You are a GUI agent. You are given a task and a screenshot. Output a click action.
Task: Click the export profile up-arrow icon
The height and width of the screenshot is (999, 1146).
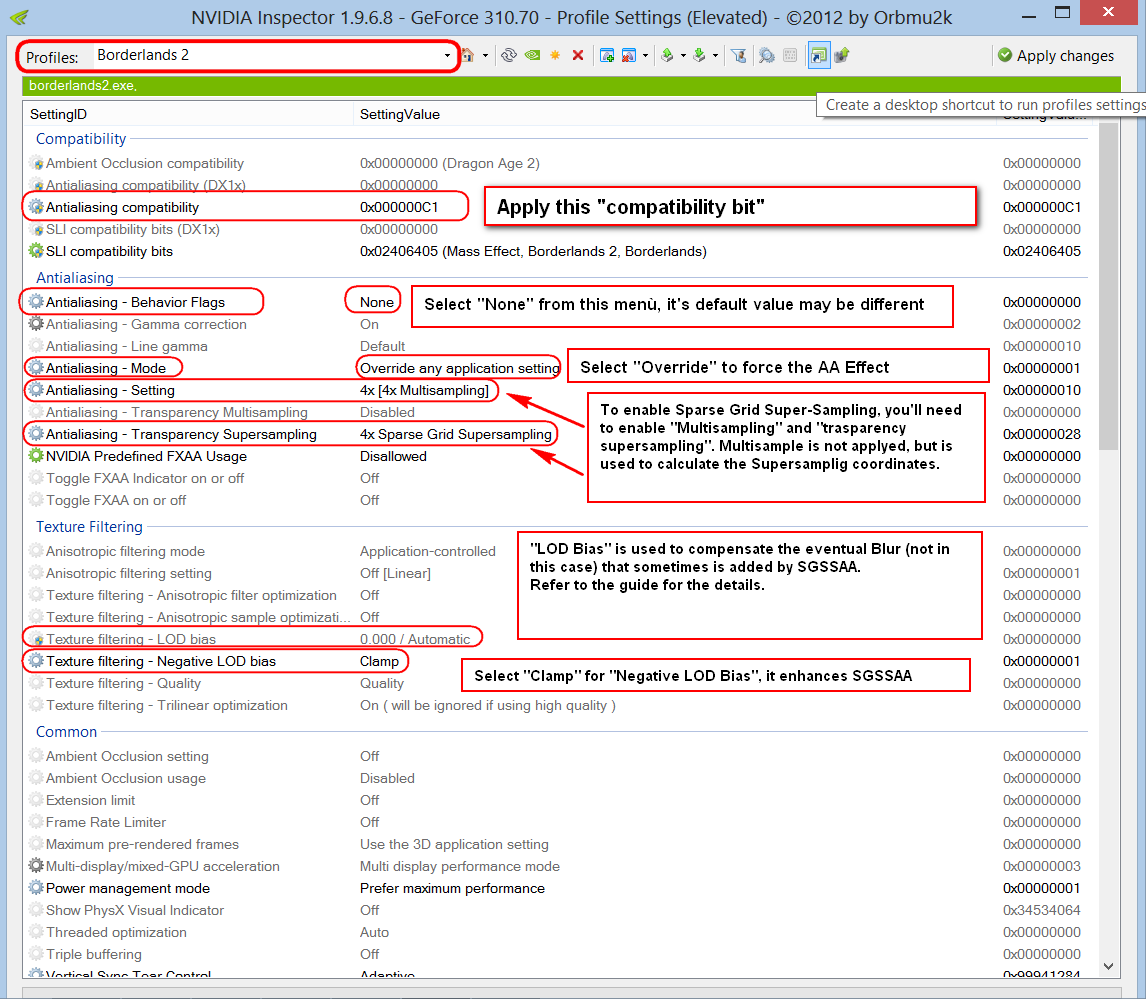click(667, 56)
